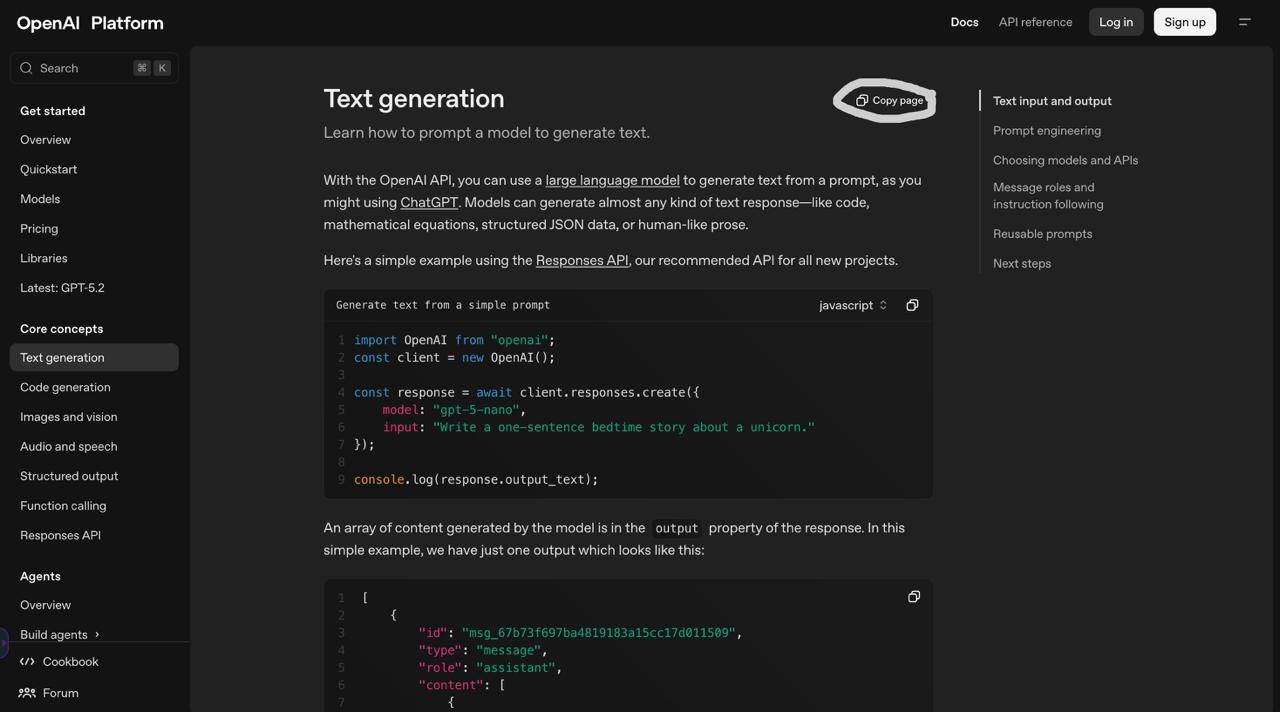Click the ⌘ K shortcut hint in search
Image resolution: width=1280 pixels, height=712 pixels.
tap(152, 68)
